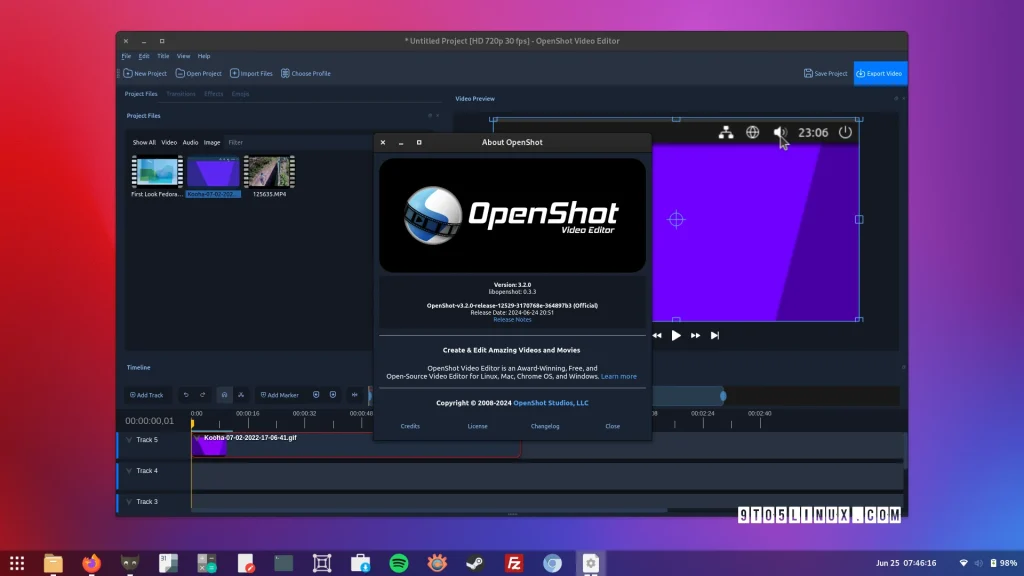Open the View menu
The image size is (1024, 576).
184,56
